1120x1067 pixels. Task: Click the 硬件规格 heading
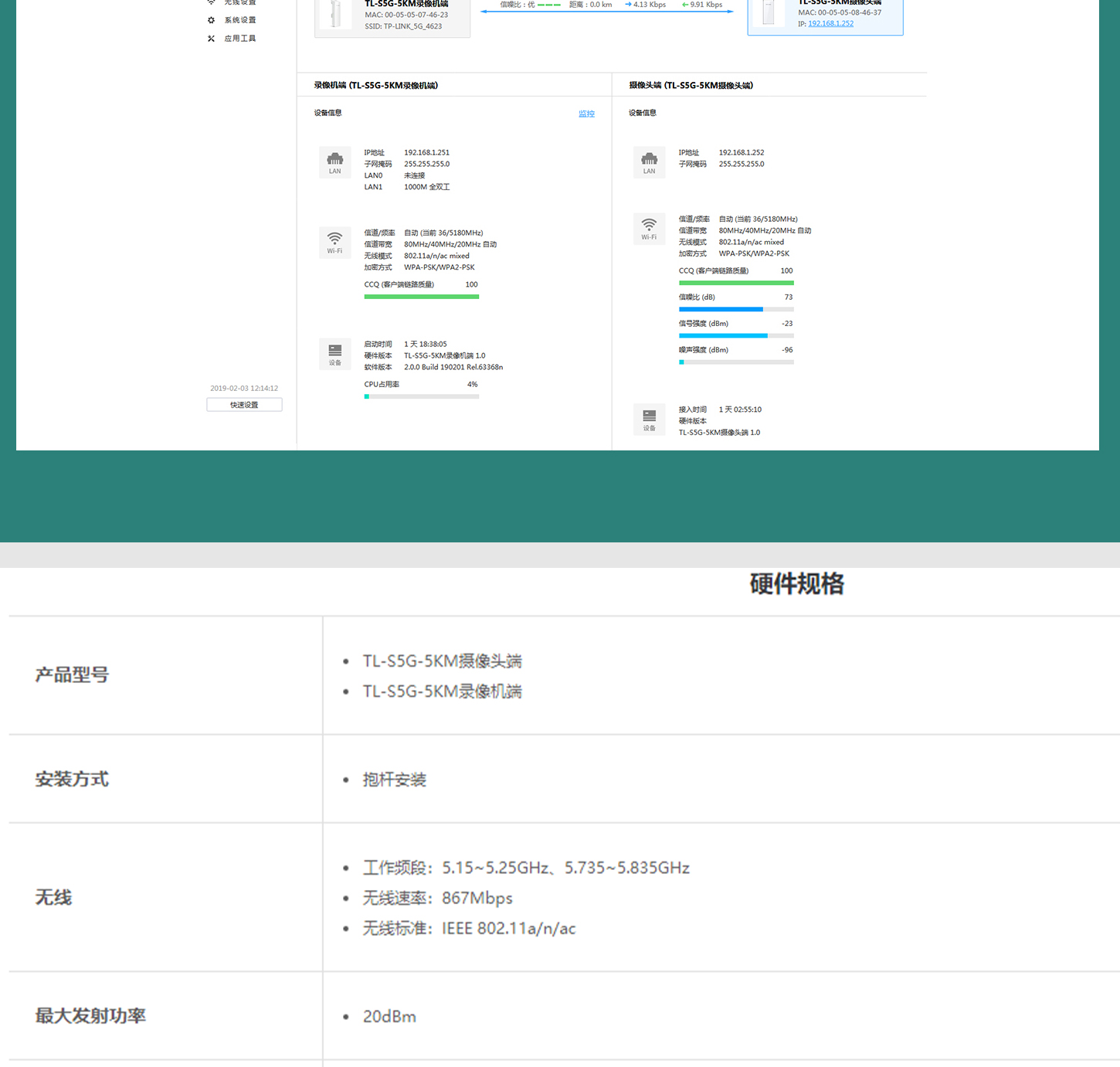[x=797, y=584]
